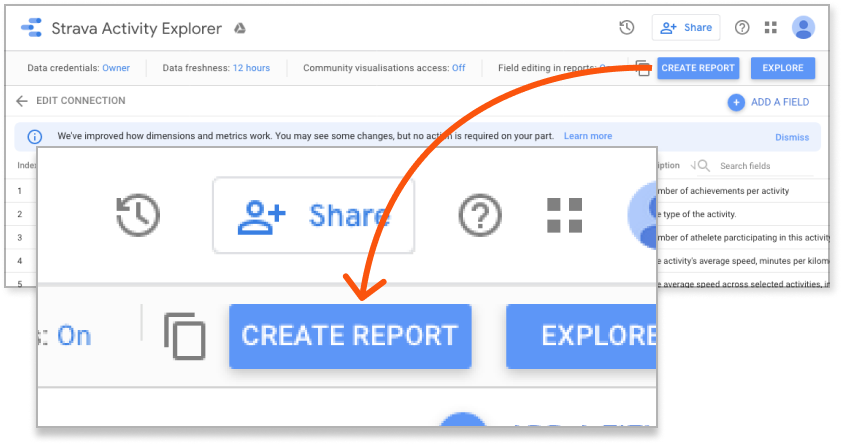Click the small CREATE REPORT button in the toolbar
Viewport: 842px width, 444px height.
coord(698,68)
